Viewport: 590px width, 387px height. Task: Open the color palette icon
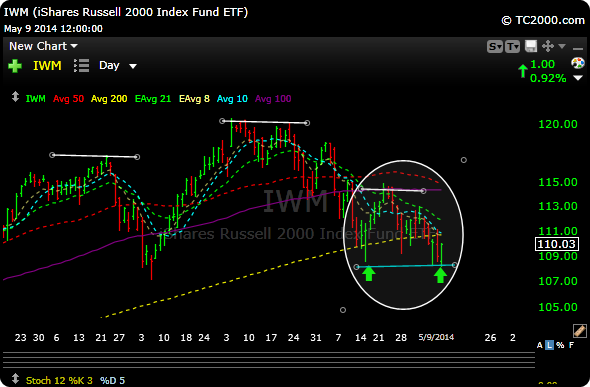tap(578, 63)
